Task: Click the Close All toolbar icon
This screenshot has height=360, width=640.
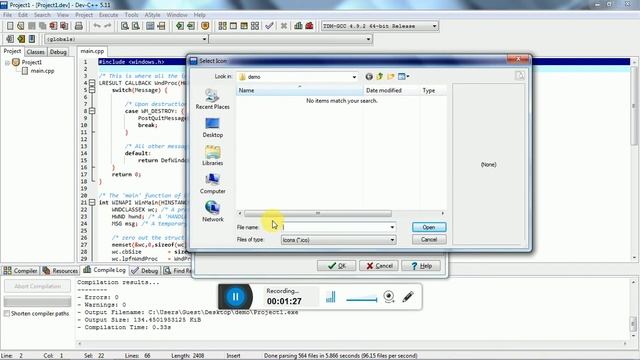Action: pos(64,26)
